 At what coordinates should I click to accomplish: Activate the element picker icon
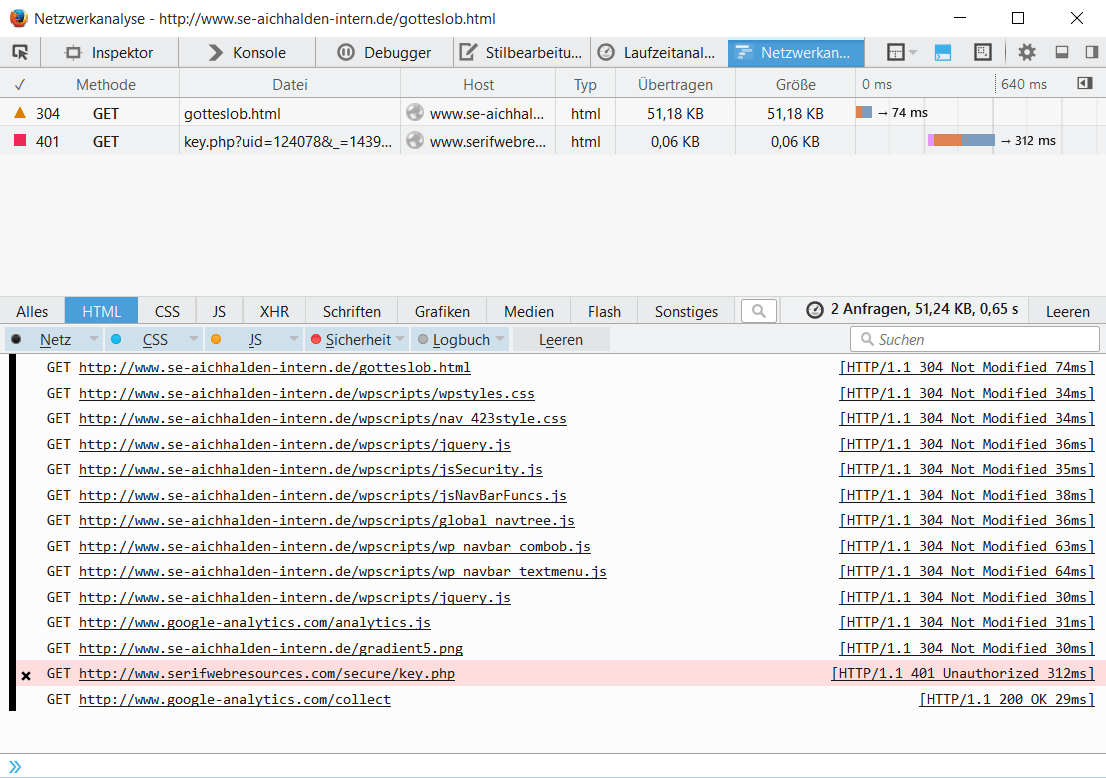20,52
